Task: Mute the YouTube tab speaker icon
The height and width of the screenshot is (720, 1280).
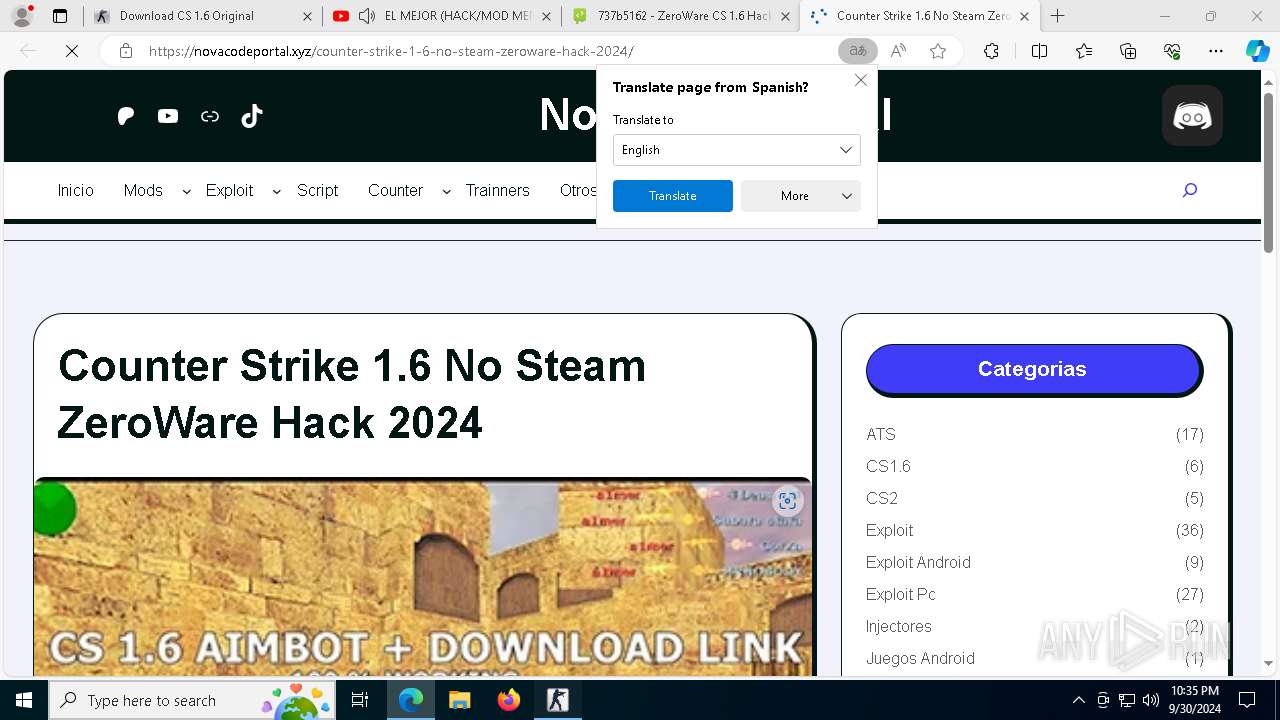Action: (x=367, y=16)
